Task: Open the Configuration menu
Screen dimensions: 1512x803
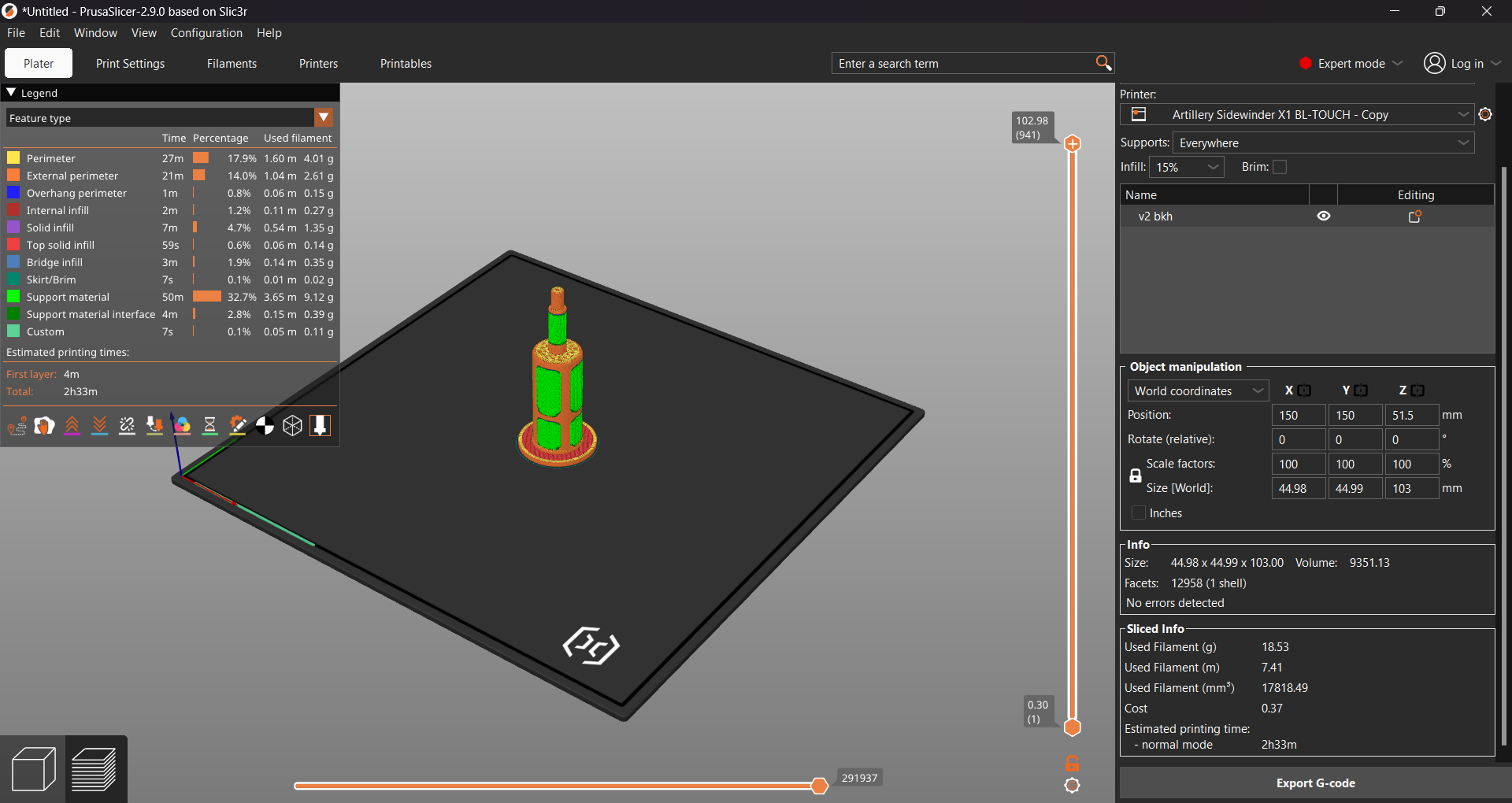Action: (206, 32)
